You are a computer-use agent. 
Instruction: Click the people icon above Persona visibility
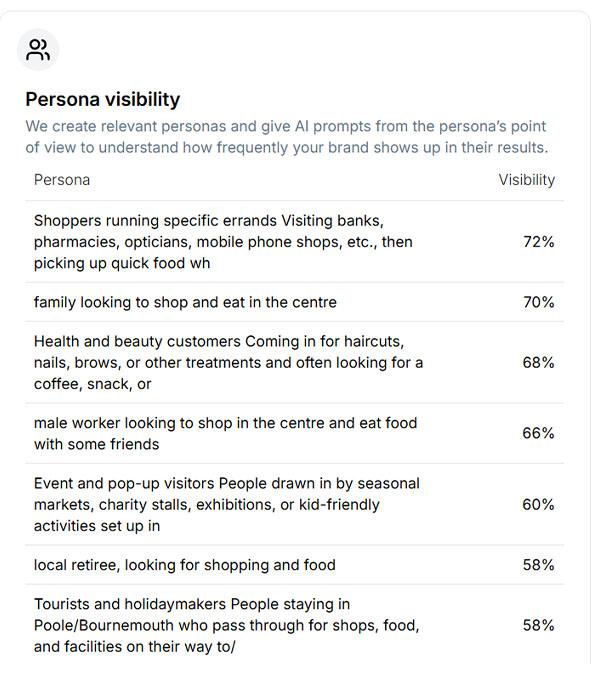click(39, 50)
